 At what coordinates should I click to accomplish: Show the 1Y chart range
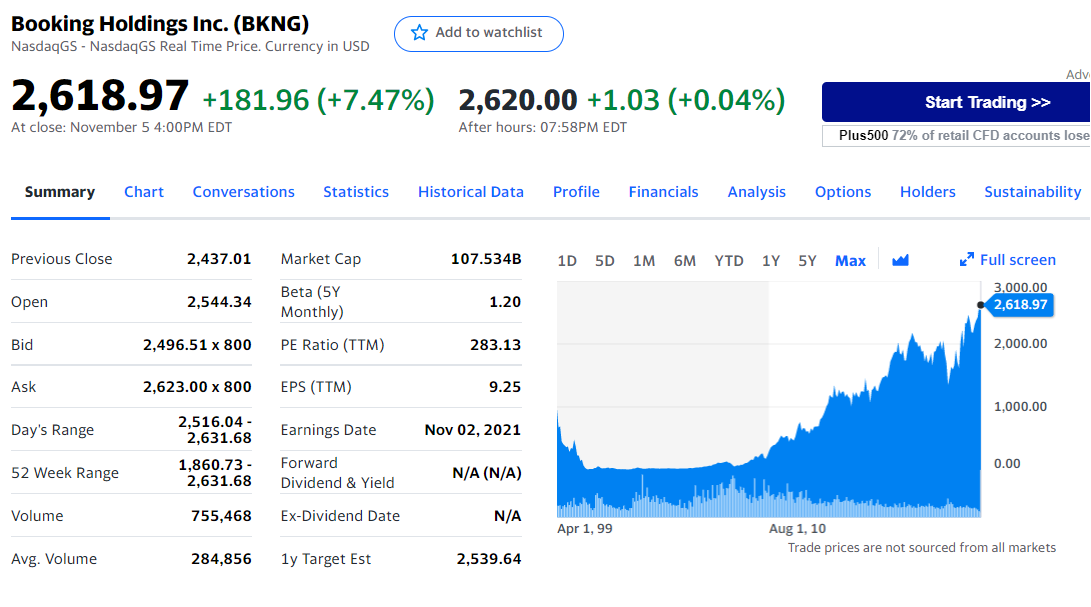point(771,260)
